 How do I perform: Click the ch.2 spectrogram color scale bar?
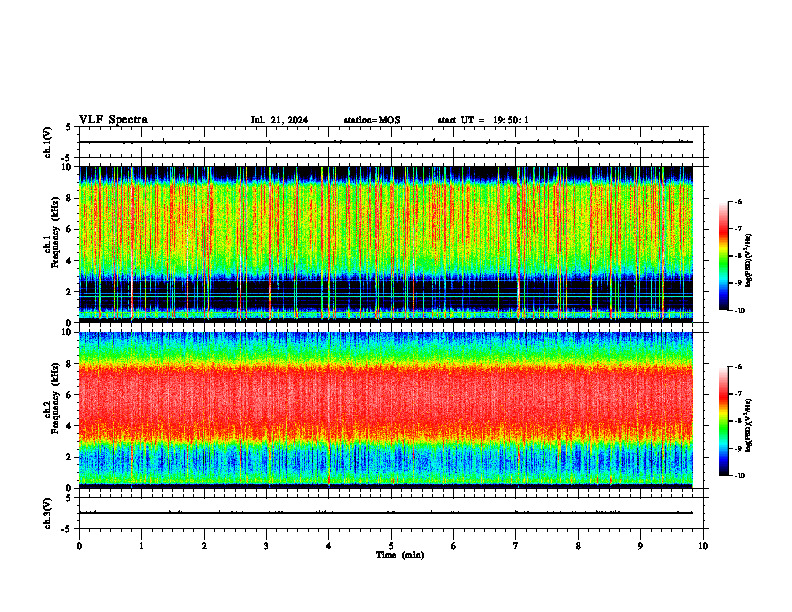(x=723, y=421)
